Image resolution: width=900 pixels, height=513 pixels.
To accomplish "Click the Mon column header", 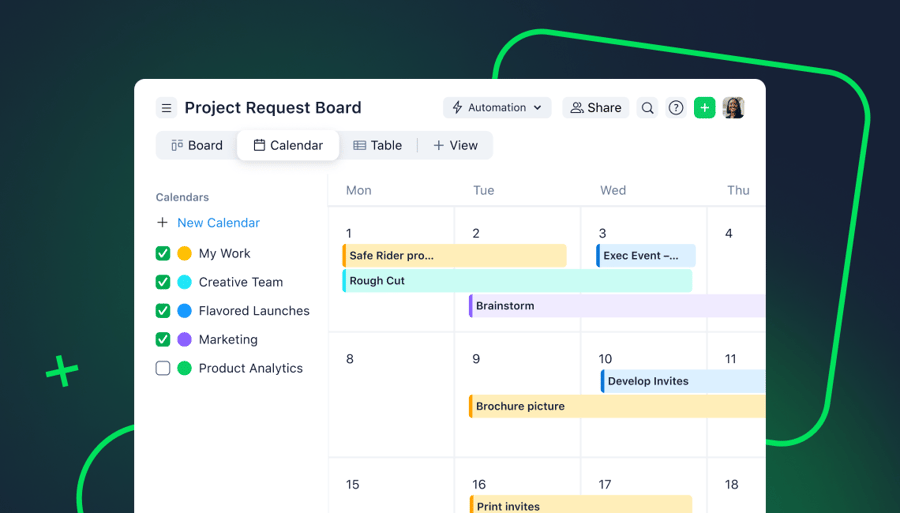I will click(x=359, y=191).
